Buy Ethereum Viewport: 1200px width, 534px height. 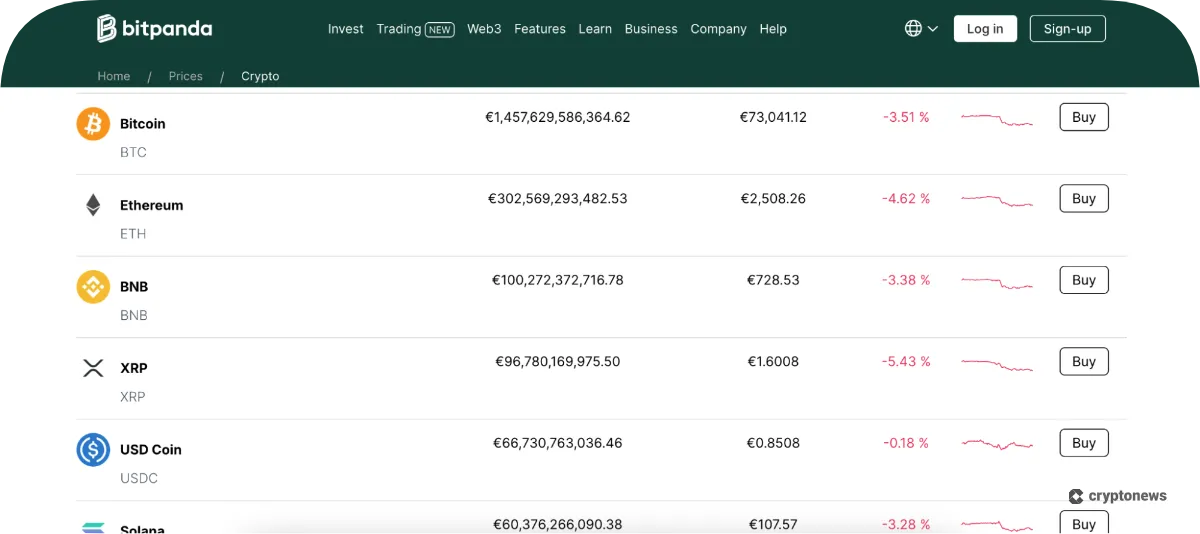coord(1084,198)
